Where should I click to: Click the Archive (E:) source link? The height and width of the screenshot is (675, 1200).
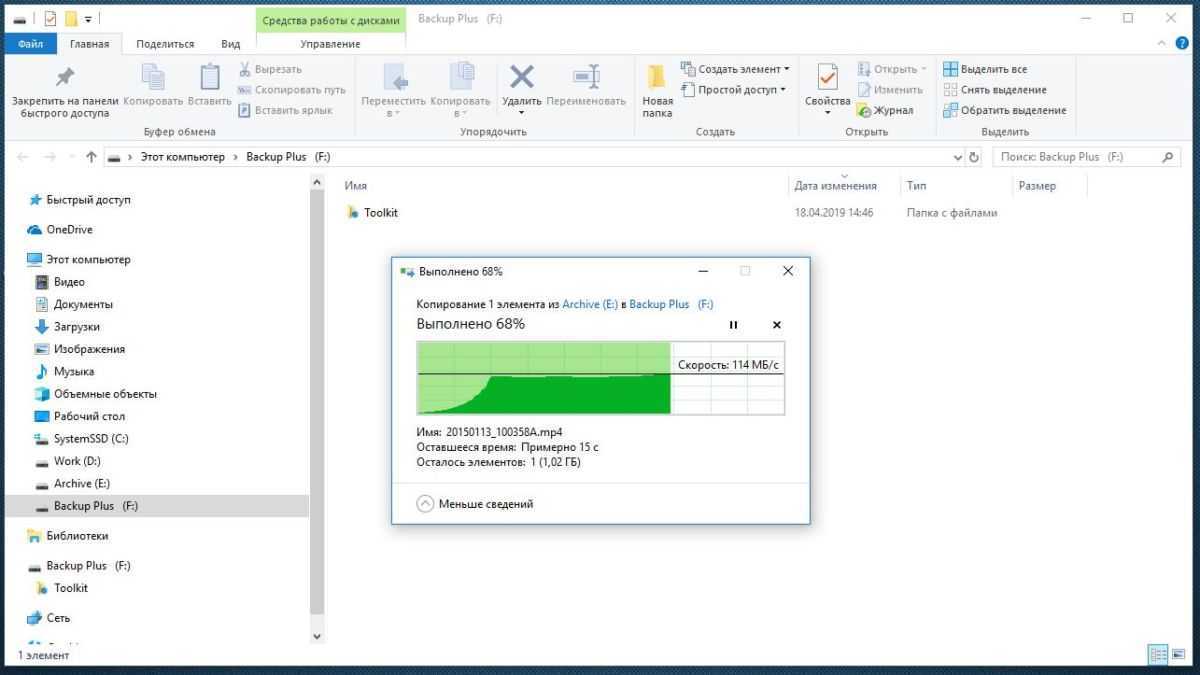pyautogui.click(x=588, y=304)
